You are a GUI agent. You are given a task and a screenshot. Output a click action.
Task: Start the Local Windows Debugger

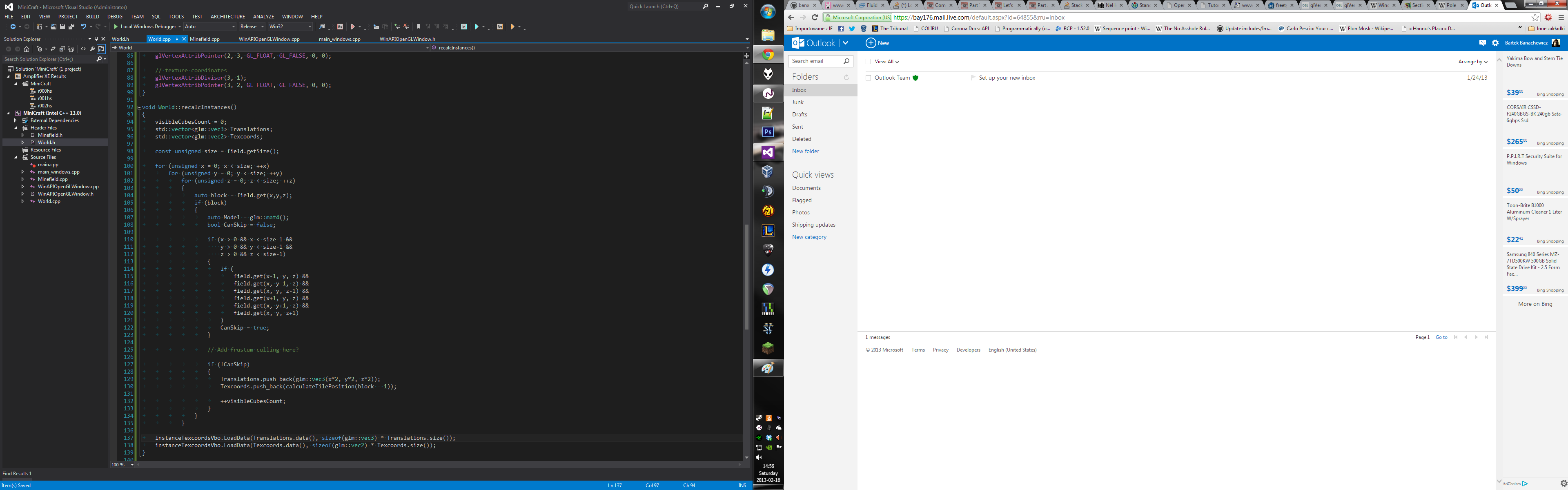145,27
